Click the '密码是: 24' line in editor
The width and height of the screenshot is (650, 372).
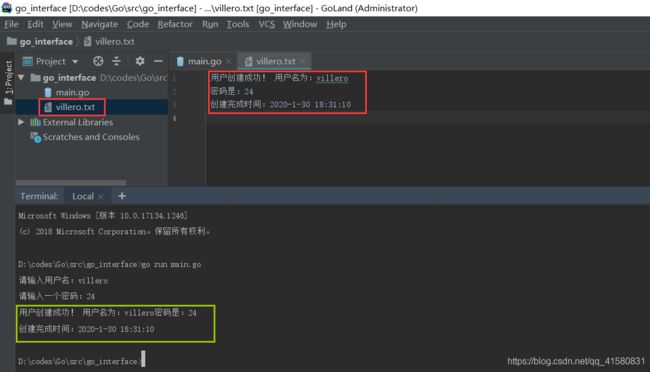point(232,91)
